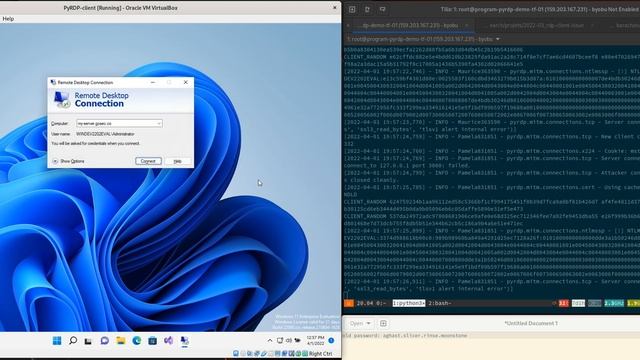The width and height of the screenshot is (640, 360).
Task: Open File Explorer from taskbar
Action: (120, 340)
